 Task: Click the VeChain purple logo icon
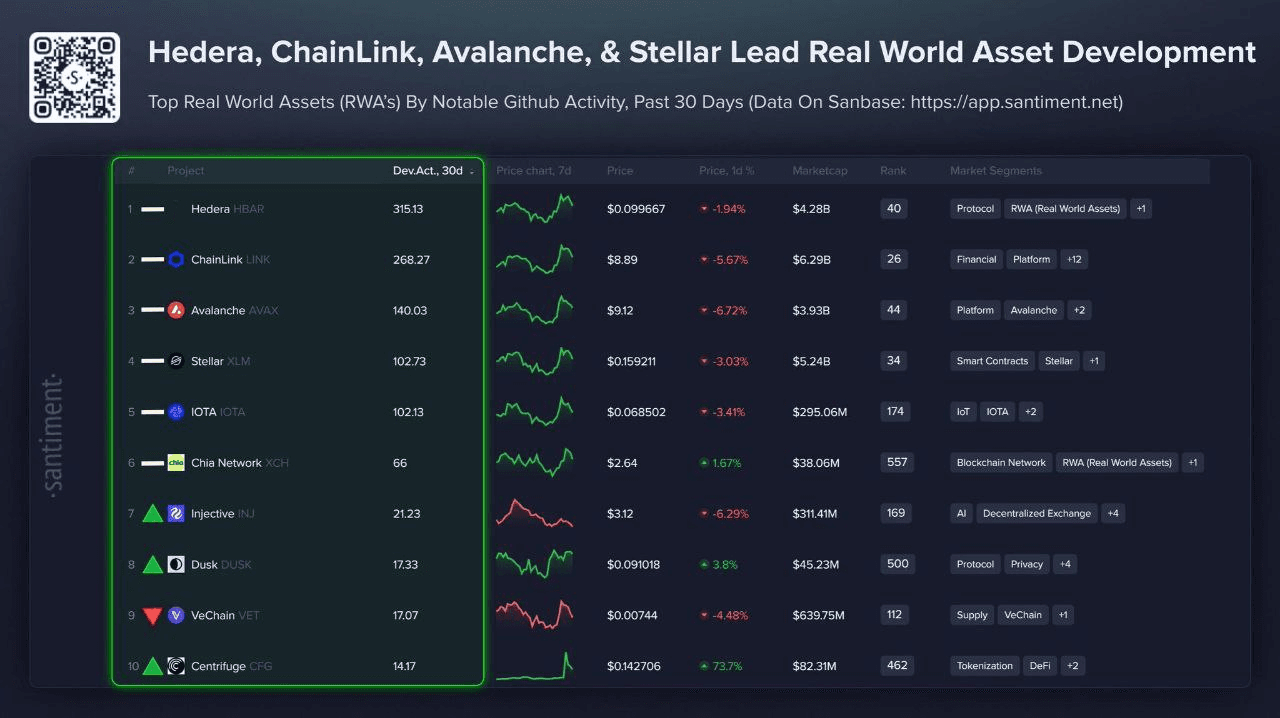pyautogui.click(x=176, y=615)
